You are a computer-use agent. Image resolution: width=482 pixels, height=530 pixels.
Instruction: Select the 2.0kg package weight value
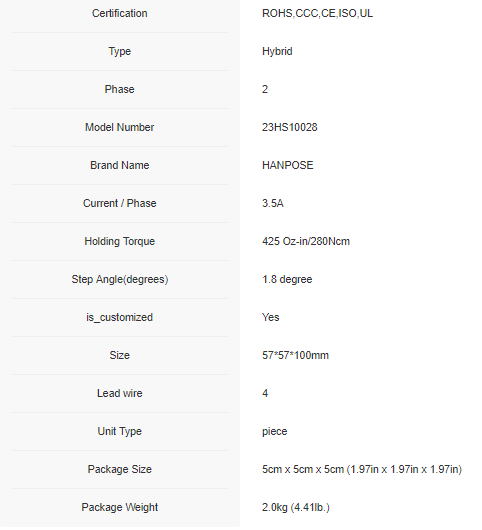pos(296,507)
